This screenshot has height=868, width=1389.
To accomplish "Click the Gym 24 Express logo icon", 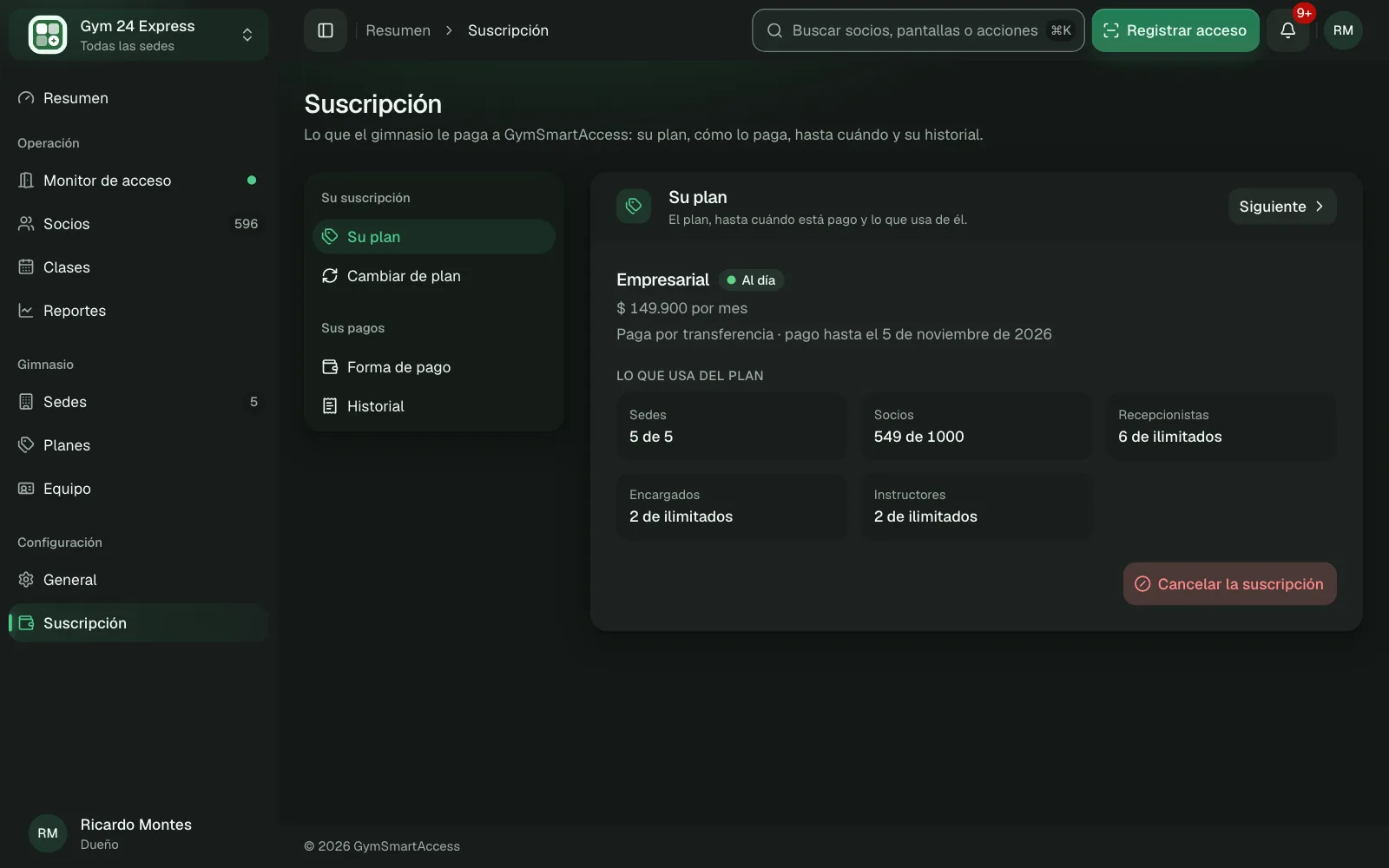I will [x=48, y=35].
